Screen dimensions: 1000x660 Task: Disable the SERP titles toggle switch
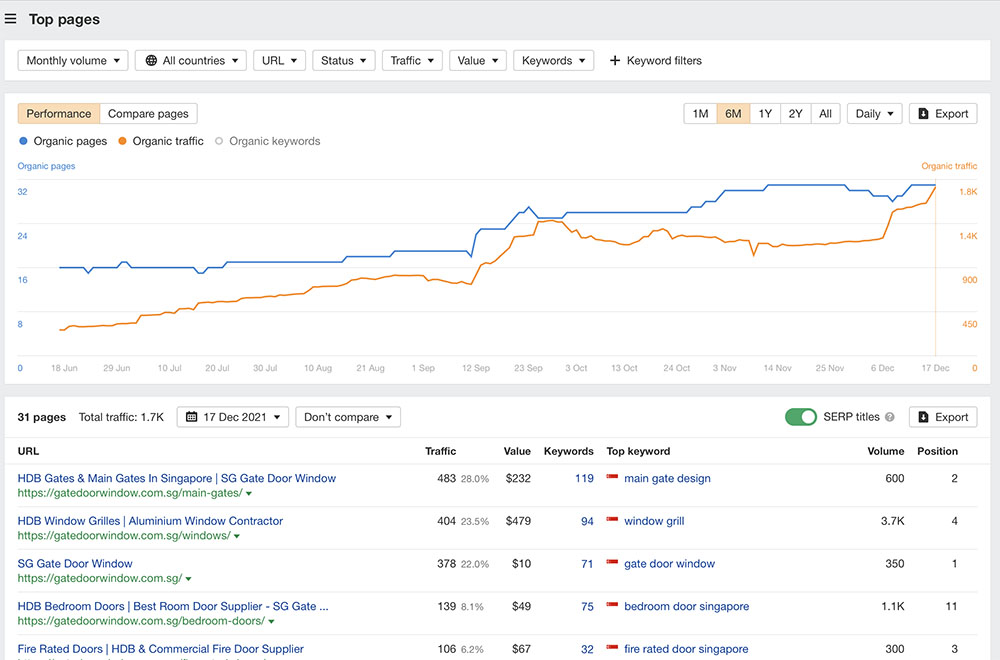pyautogui.click(x=801, y=417)
